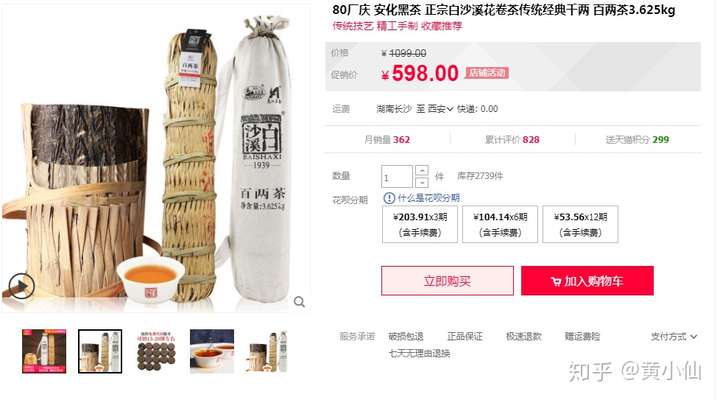Click the quantity input field
This screenshot has height=400, width=720.
397,177
